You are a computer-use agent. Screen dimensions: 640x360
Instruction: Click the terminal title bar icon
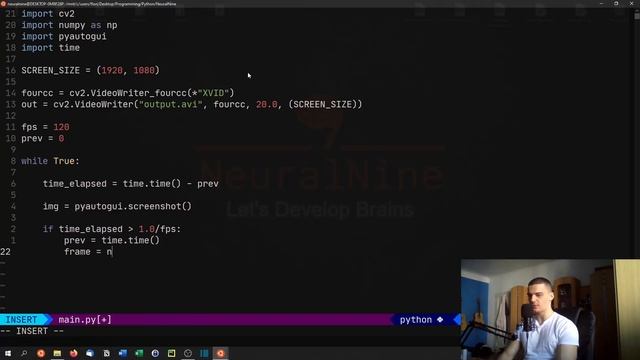[4, 3]
